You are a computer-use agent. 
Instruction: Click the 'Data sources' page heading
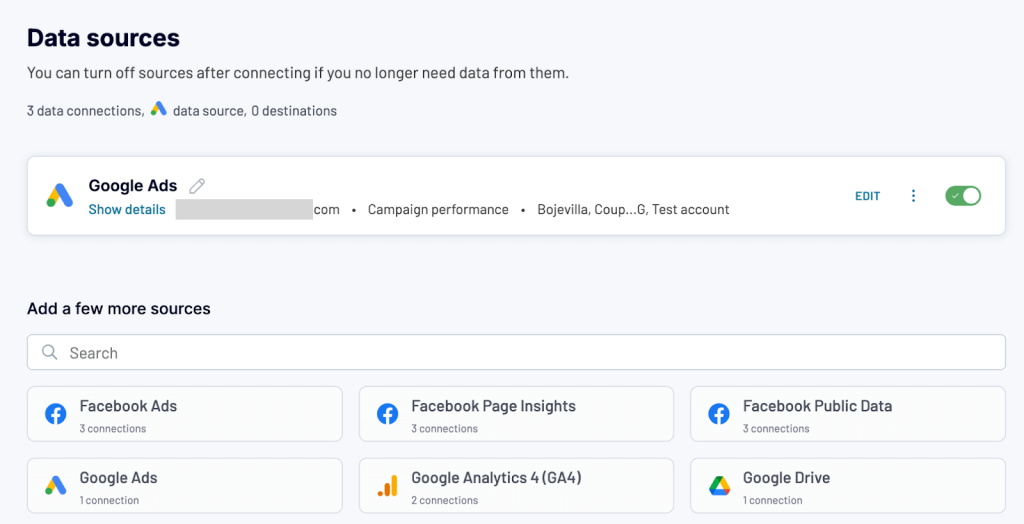click(103, 38)
